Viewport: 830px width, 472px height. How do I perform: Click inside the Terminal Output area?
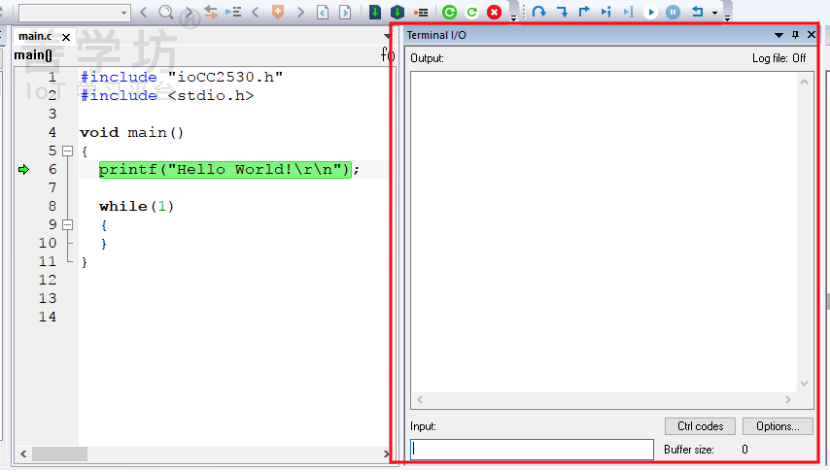point(604,232)
